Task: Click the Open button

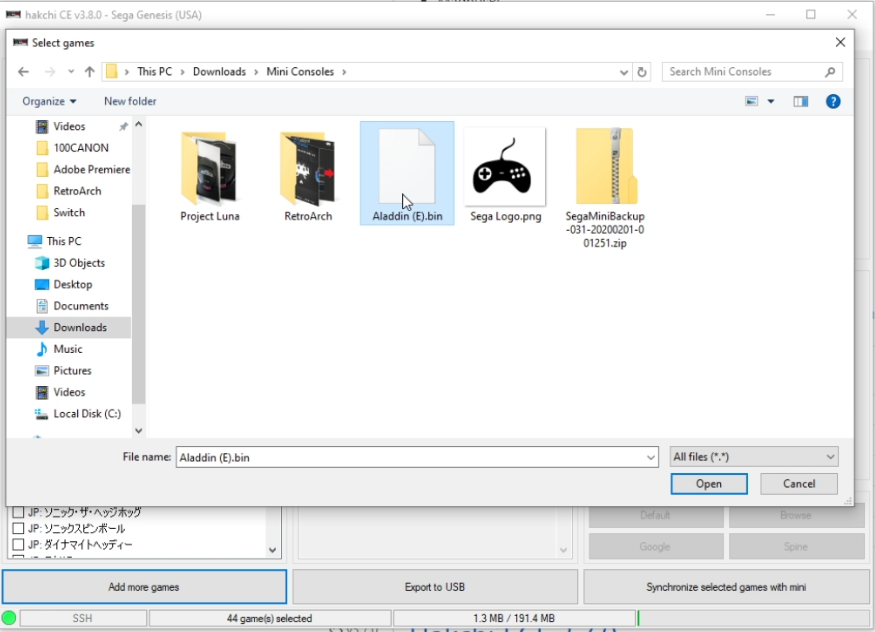Action: tap(709, 484)
